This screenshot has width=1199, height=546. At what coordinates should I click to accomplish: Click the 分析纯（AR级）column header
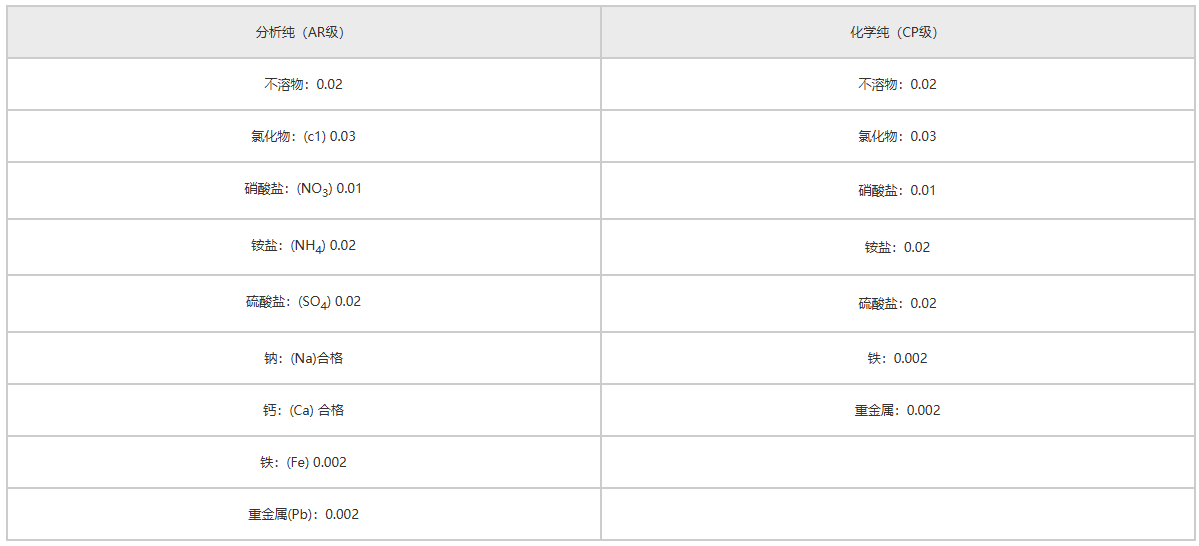[x=304, y=32]
